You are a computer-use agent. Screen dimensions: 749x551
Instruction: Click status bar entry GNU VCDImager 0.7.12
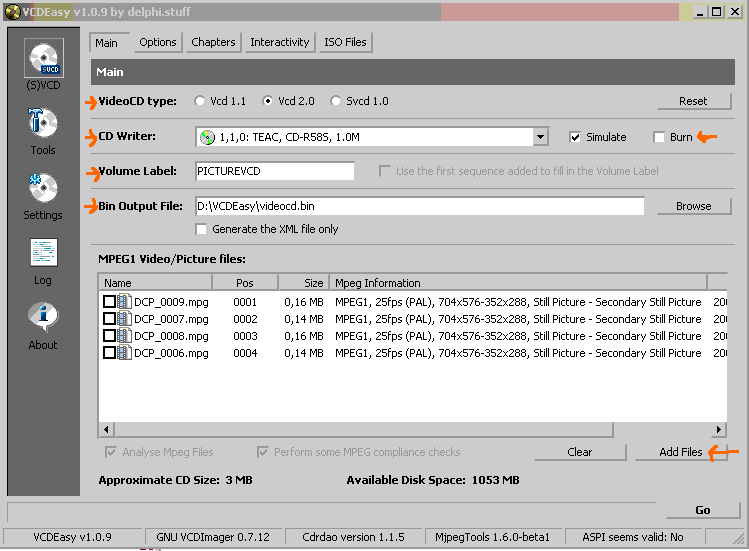(x=213, y=537)
